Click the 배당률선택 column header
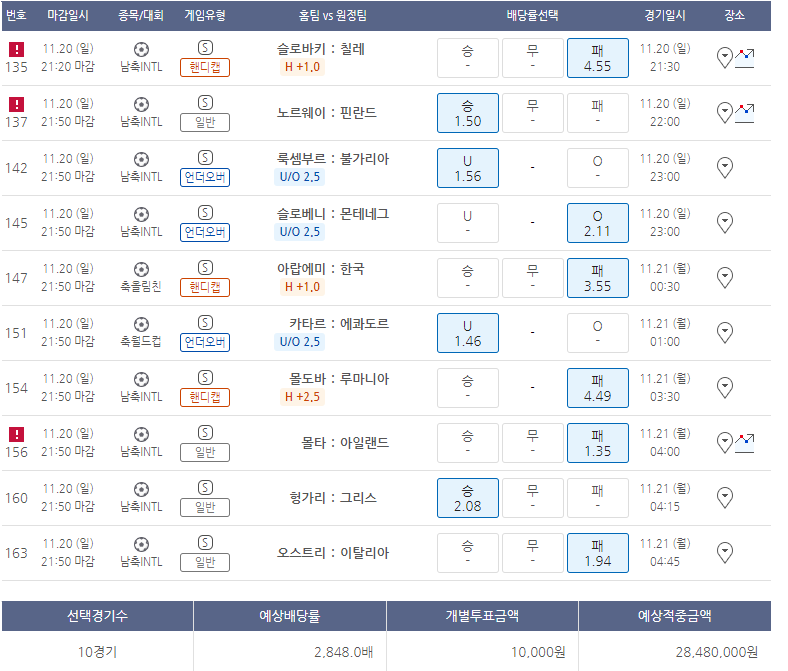 tap(532, 15)
